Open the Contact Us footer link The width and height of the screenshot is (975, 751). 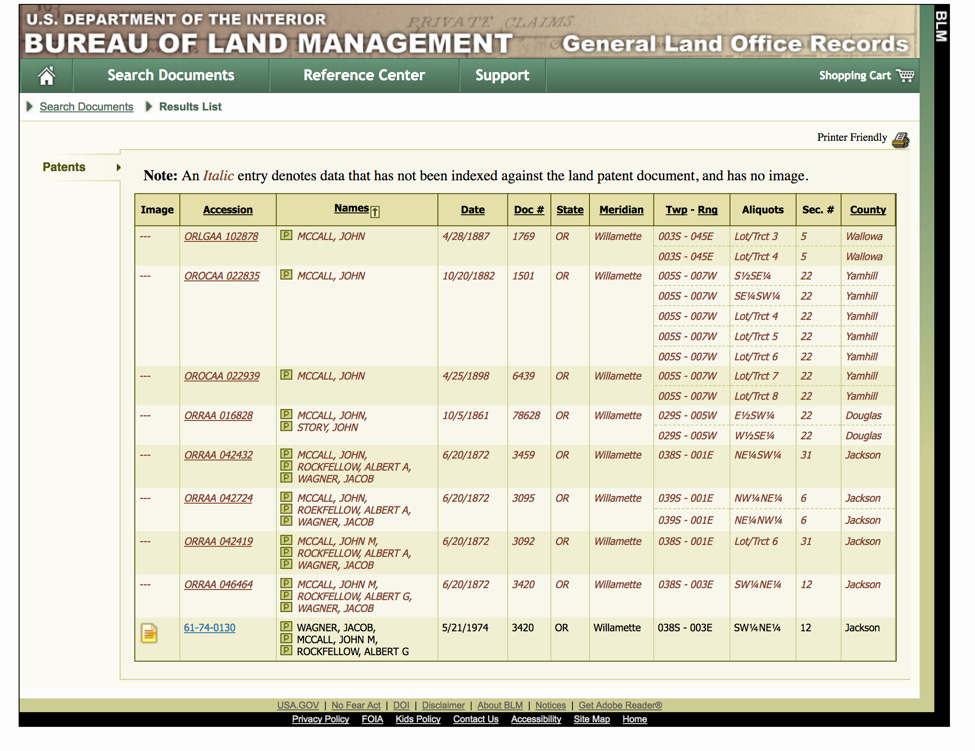click(476, 719)
